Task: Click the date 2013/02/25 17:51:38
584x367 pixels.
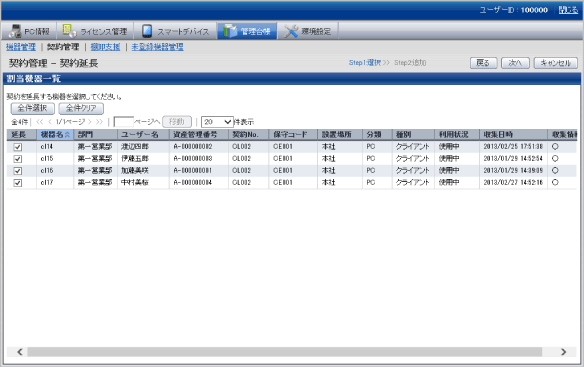Action: pyautogui.click(x=513, y=147)
